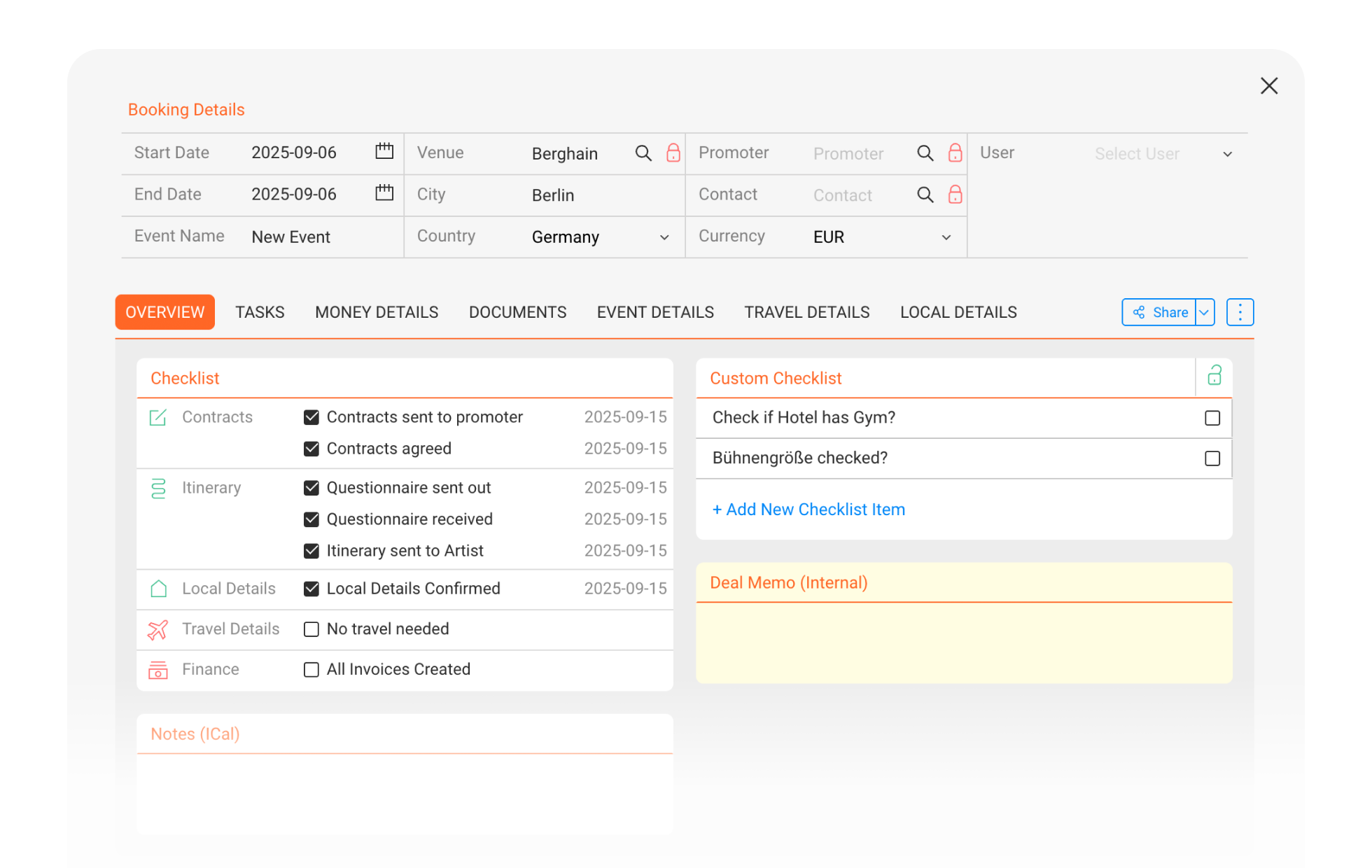Uncheck Contracts agreed checkbox
This screenshot has width=1372, height=868.
click(x=311, y=449)
